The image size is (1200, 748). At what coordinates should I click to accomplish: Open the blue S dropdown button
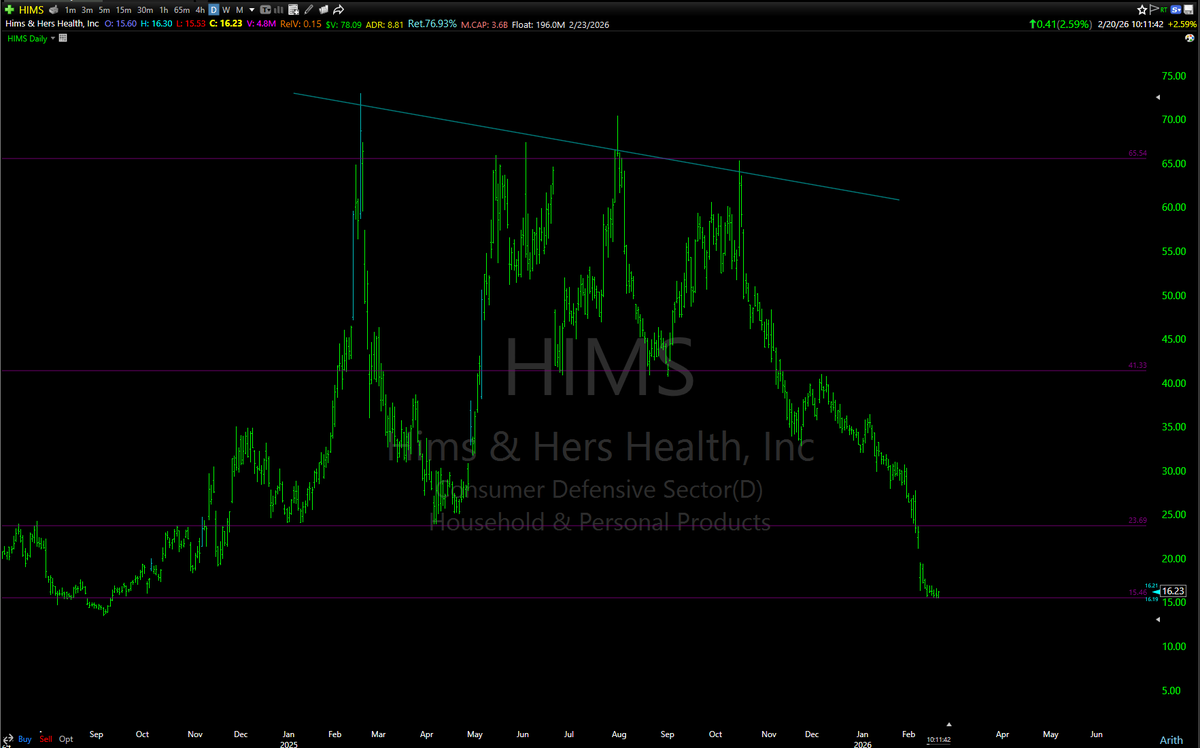[x=1176, y=10]
